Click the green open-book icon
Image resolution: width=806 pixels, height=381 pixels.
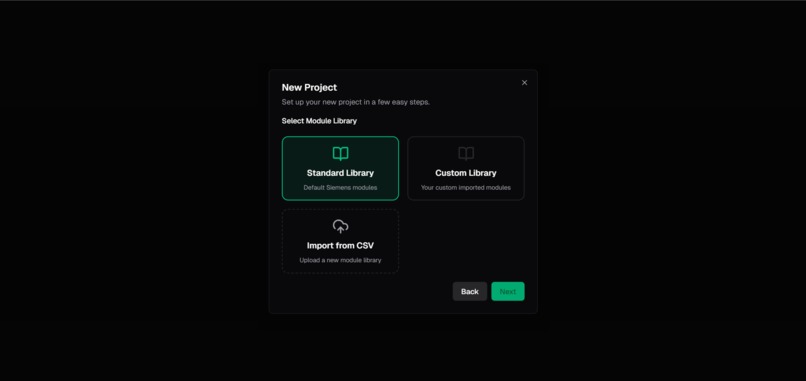click(x=340, y=153)
